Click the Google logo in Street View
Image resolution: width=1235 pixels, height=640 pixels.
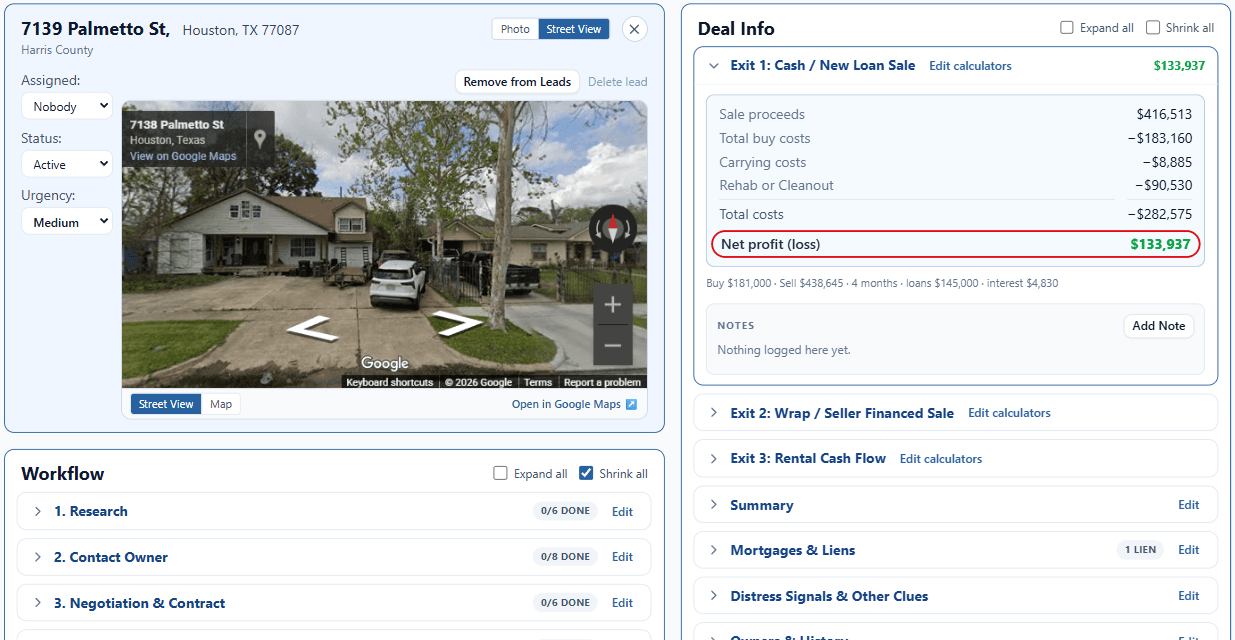click(385, 363)
